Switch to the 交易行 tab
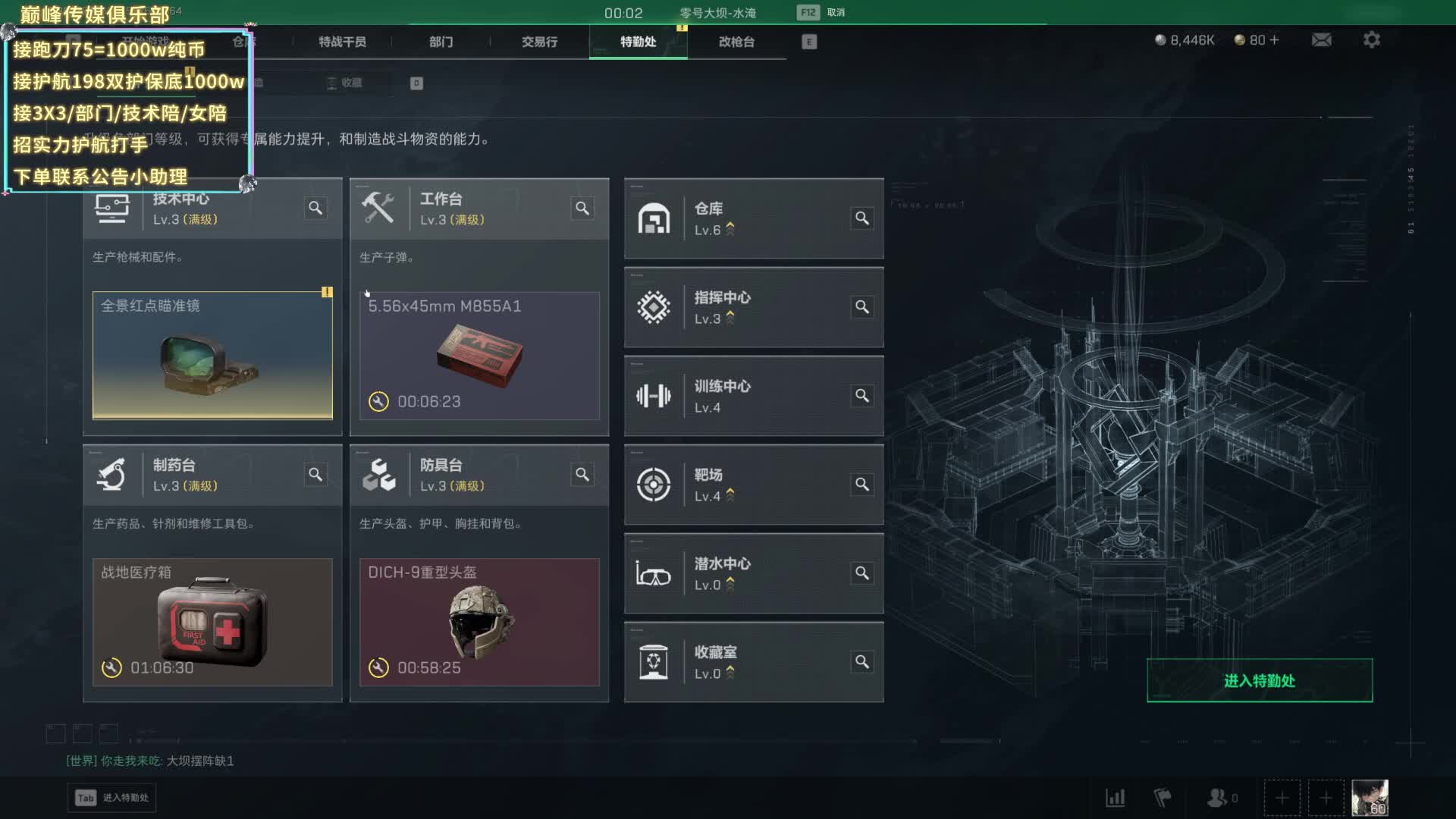 (539, 42)
